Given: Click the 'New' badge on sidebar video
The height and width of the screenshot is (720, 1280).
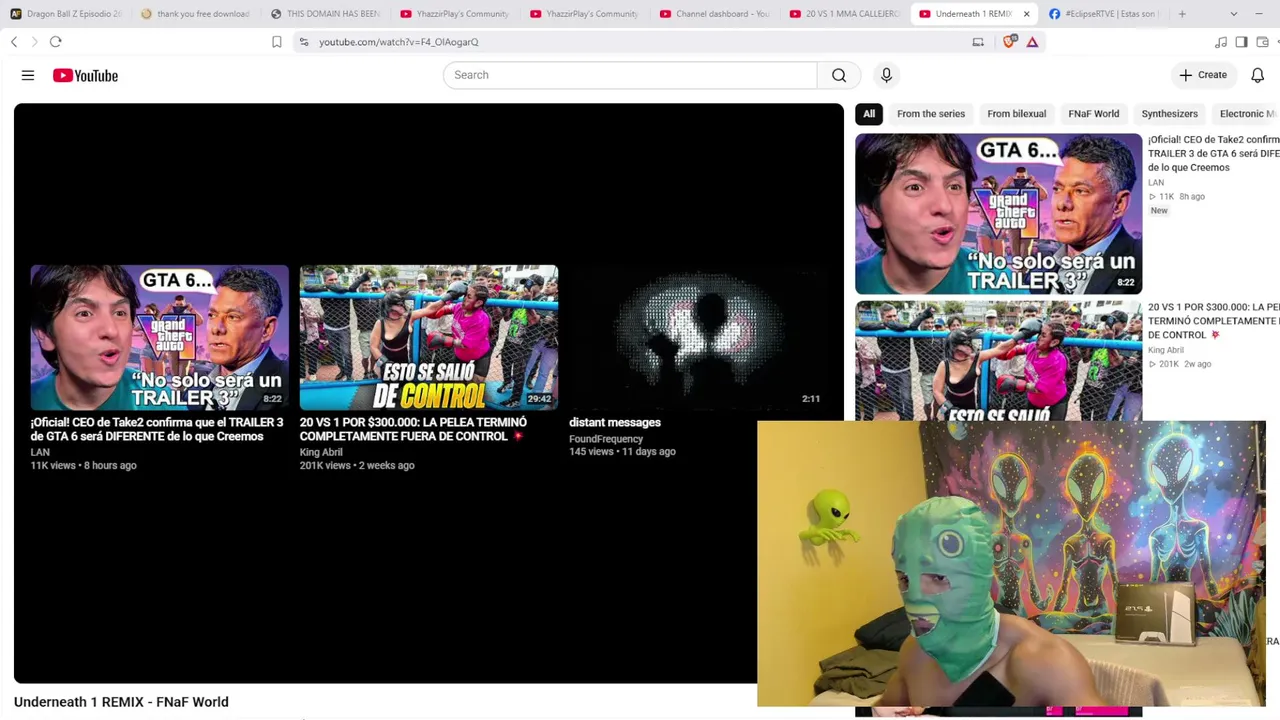Looking at the screenshot, I should [1159, 211].
